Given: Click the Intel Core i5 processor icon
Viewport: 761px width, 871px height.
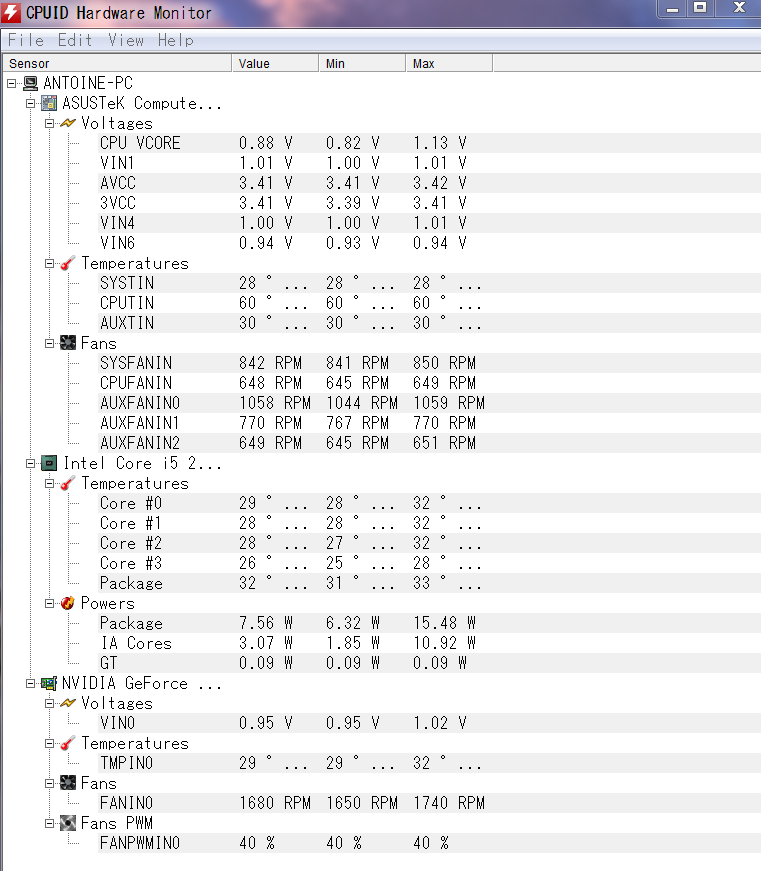Looking at the screenshot, I should pyautogui.click(x=49, y=463).
